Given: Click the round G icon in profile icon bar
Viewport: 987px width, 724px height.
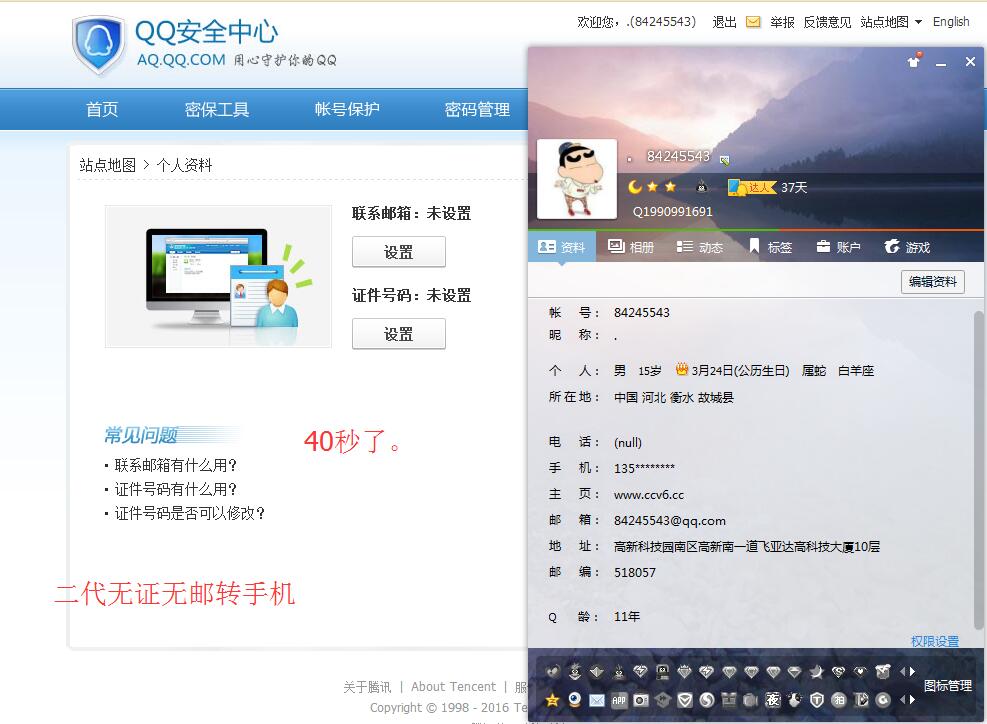Looking at the screenshot, I should (883, 699).
